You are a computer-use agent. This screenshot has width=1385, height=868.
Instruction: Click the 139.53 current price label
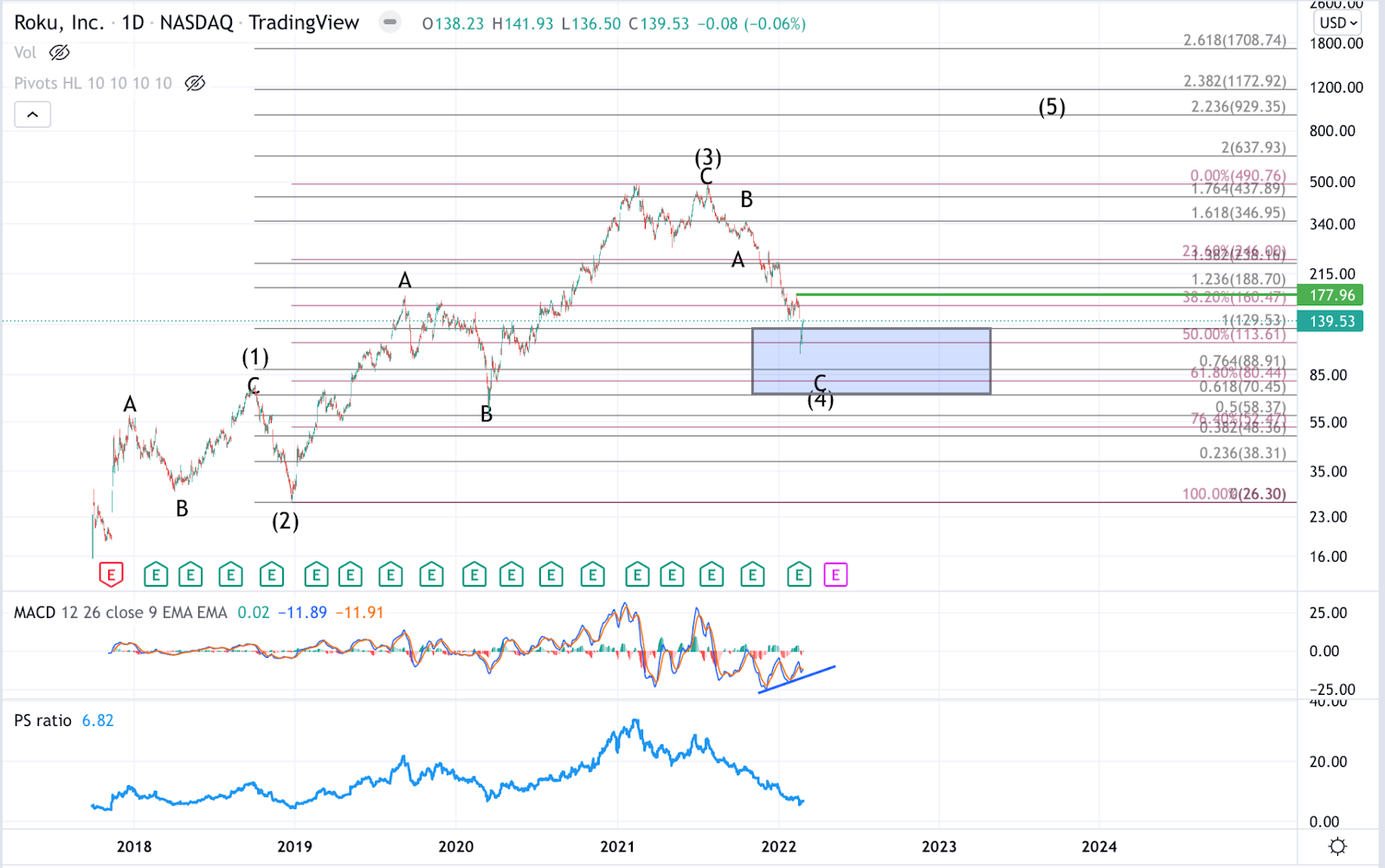[x=1330, y=321]
